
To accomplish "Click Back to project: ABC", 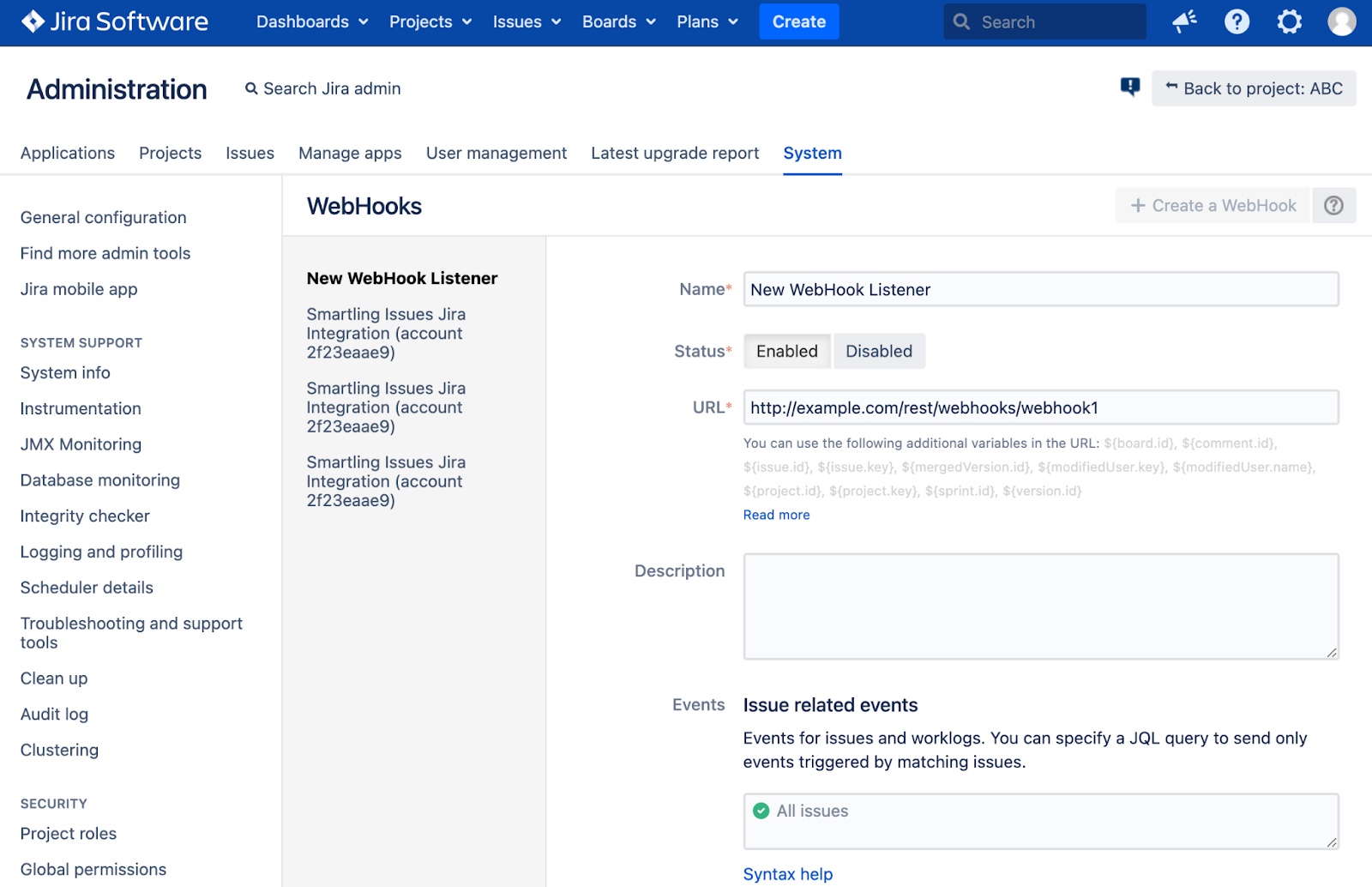I will (1253, 88).
